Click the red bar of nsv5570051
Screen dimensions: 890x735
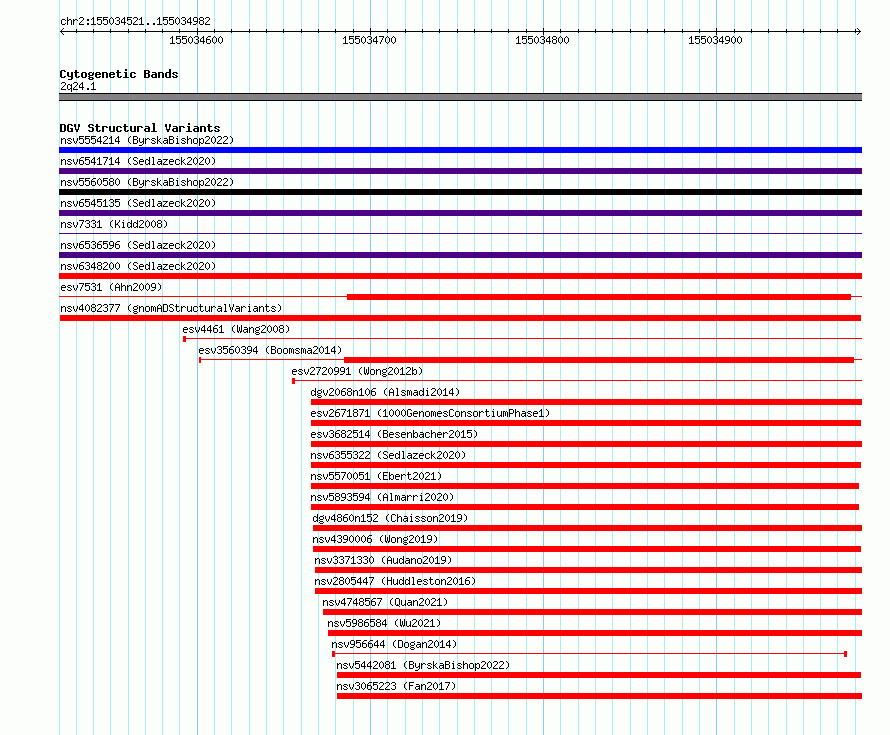point(585,486)
